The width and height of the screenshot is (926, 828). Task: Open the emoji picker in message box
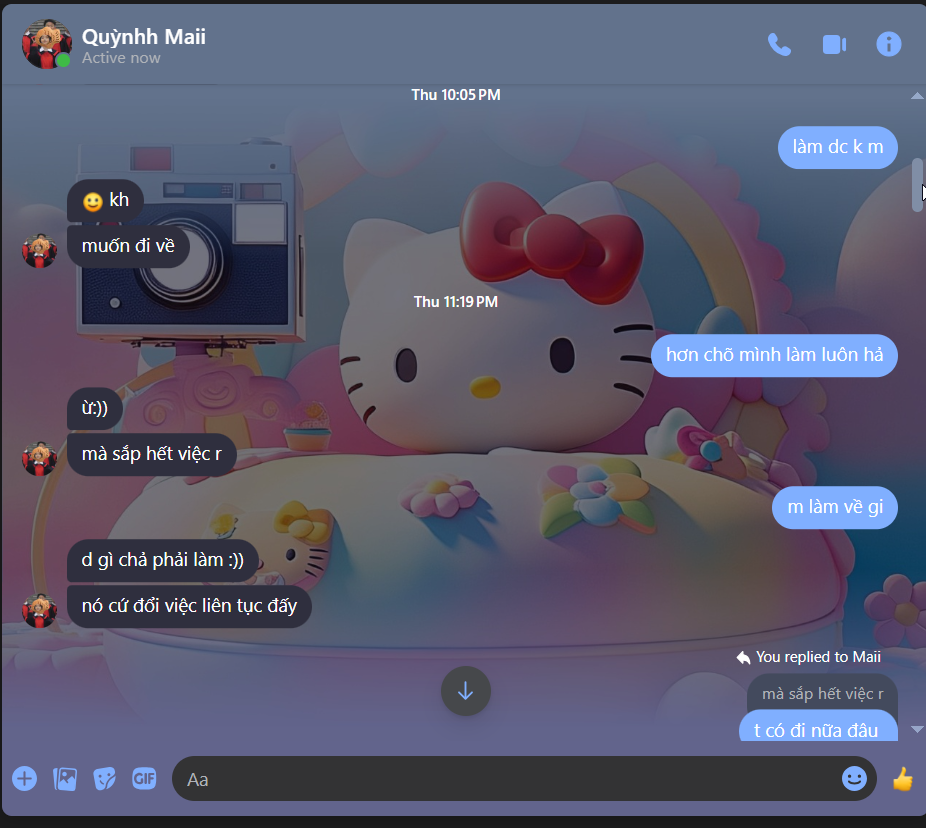(854, 778)
